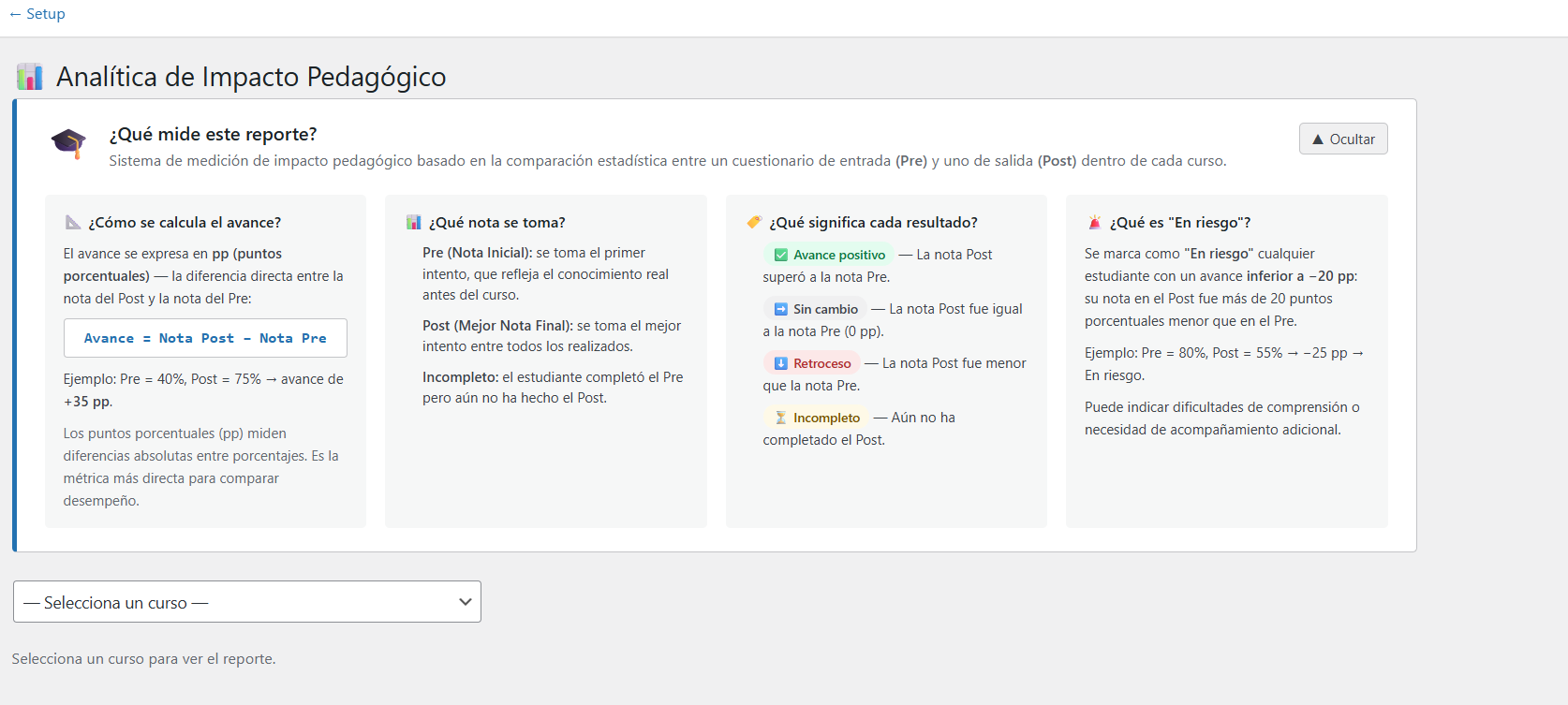Click the green checkmark icon in Avance positivo
Image resolution: width=1568 pixels, height=705 pixels.
pyautogui.click(x=781, y=255)
